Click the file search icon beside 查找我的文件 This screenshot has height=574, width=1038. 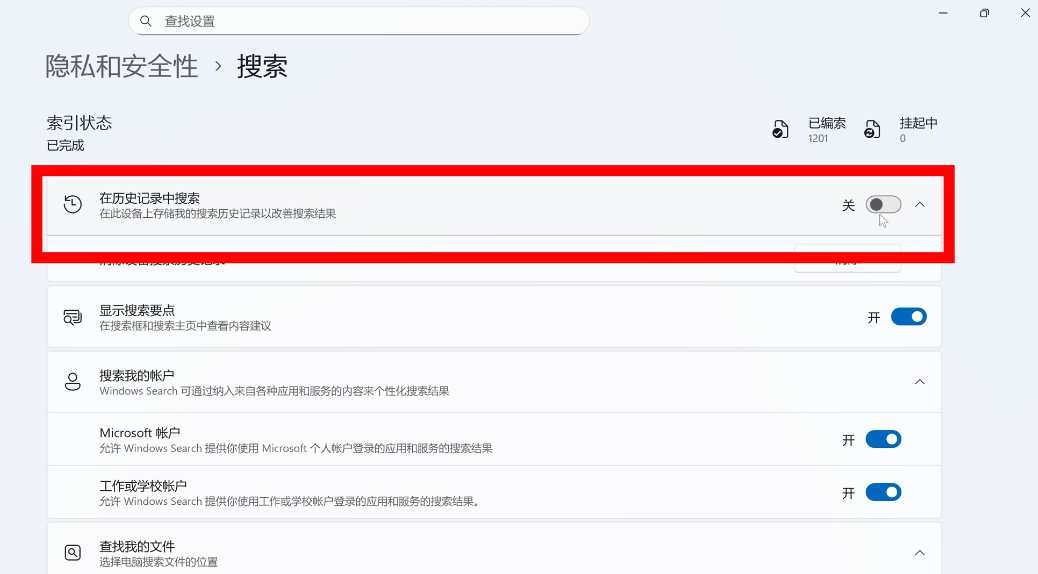[x=73, y=553]
